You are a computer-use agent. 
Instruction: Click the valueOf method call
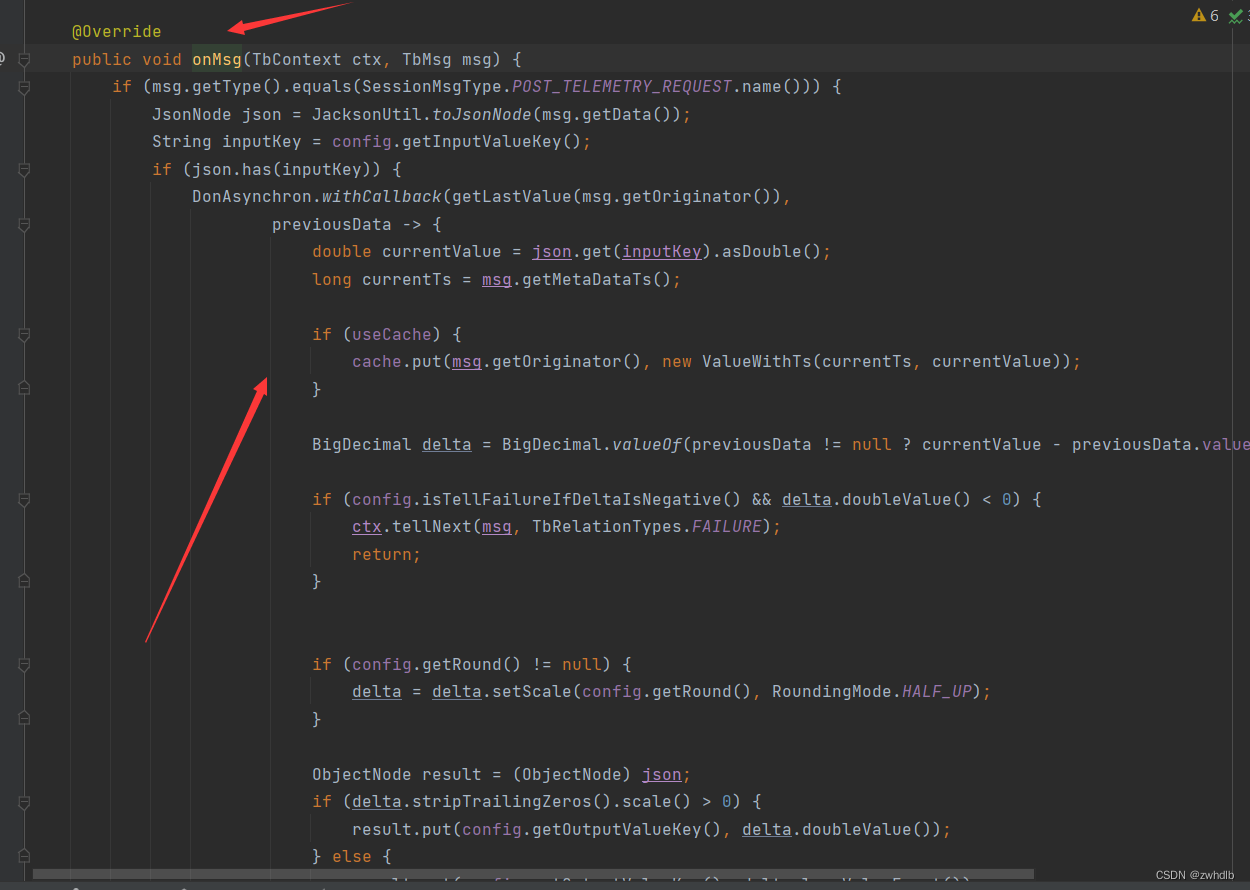(x=647, y=444)
